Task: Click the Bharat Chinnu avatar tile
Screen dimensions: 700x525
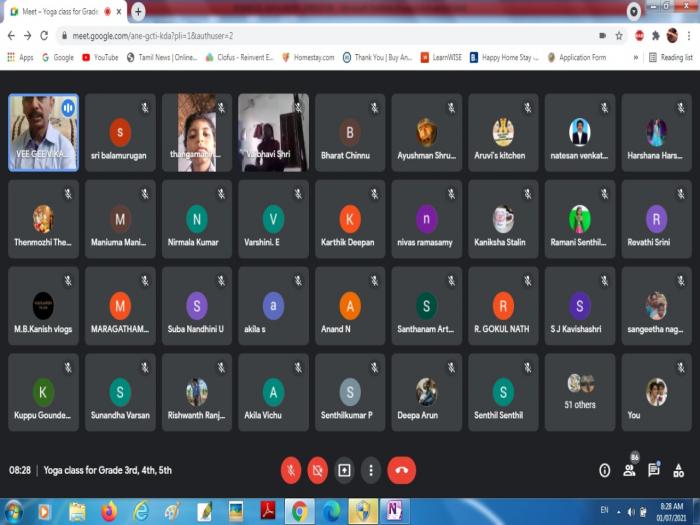Action: [x=350, y=133]
